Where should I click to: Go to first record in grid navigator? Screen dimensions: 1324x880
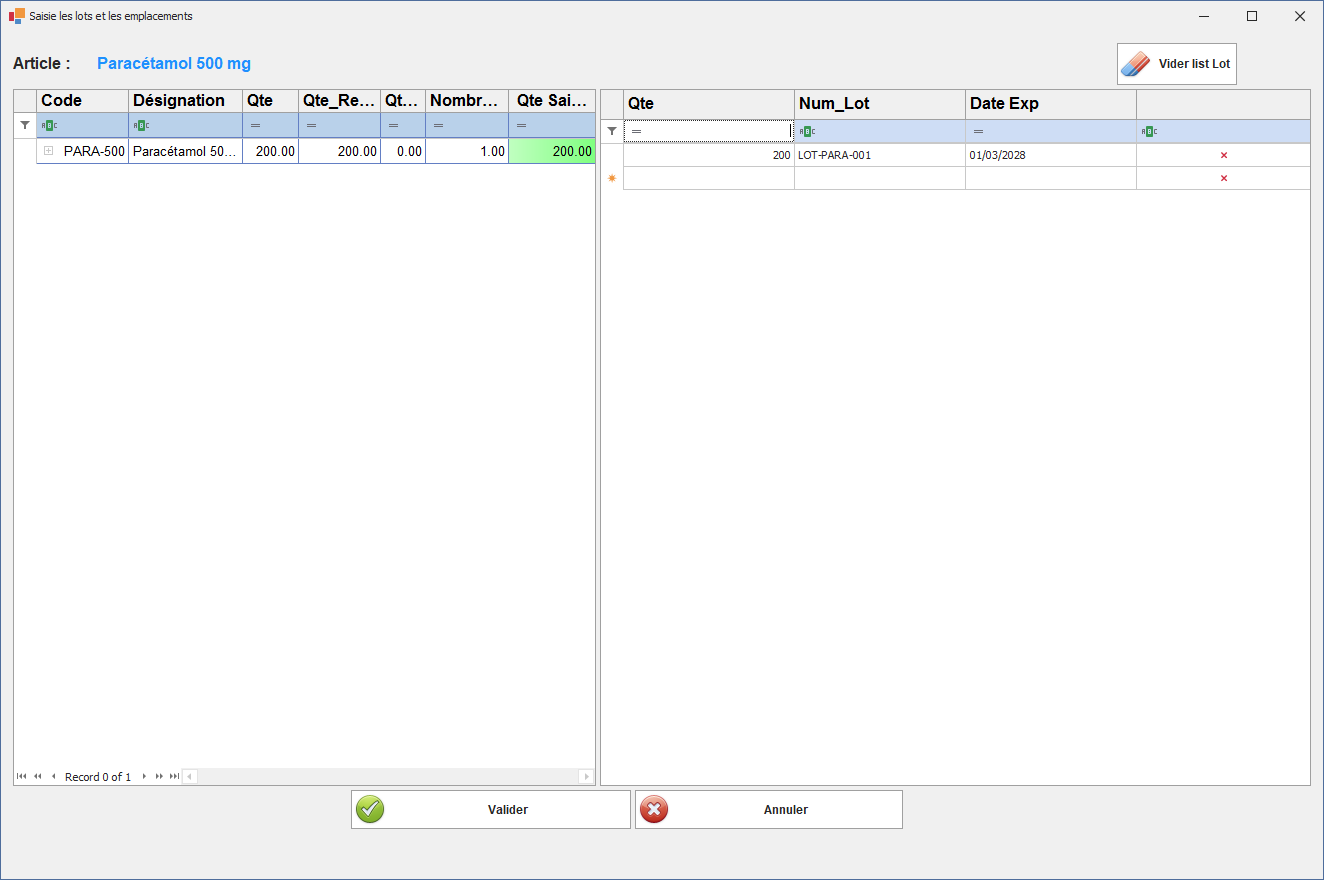coord(22,776)
